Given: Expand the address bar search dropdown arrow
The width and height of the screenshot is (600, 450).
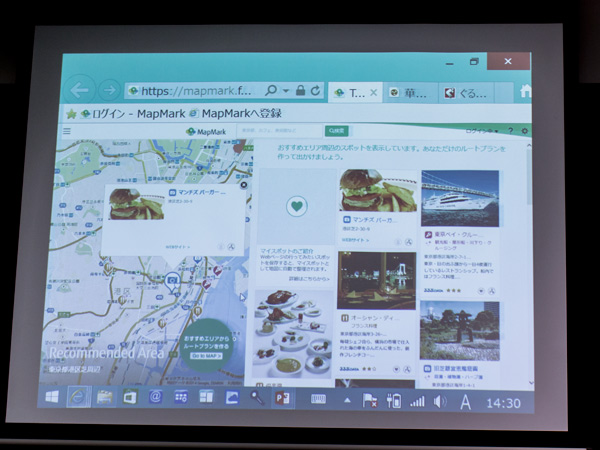Looking at the screenshot, I should click(x=286, y=91).
